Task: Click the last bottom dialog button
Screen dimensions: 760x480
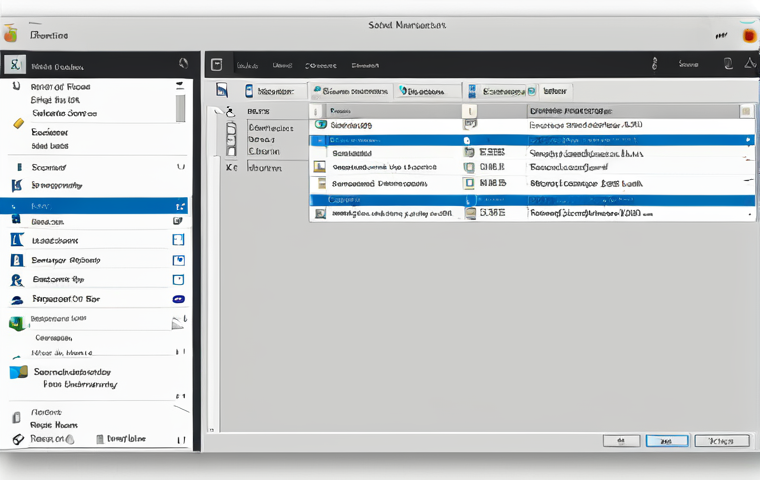Action: 722,441
